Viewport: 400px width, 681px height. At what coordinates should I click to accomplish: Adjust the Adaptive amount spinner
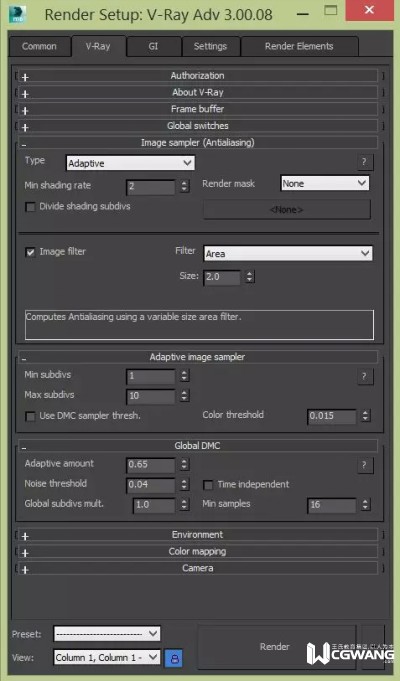pyautogui.click(x=185, y=465)
